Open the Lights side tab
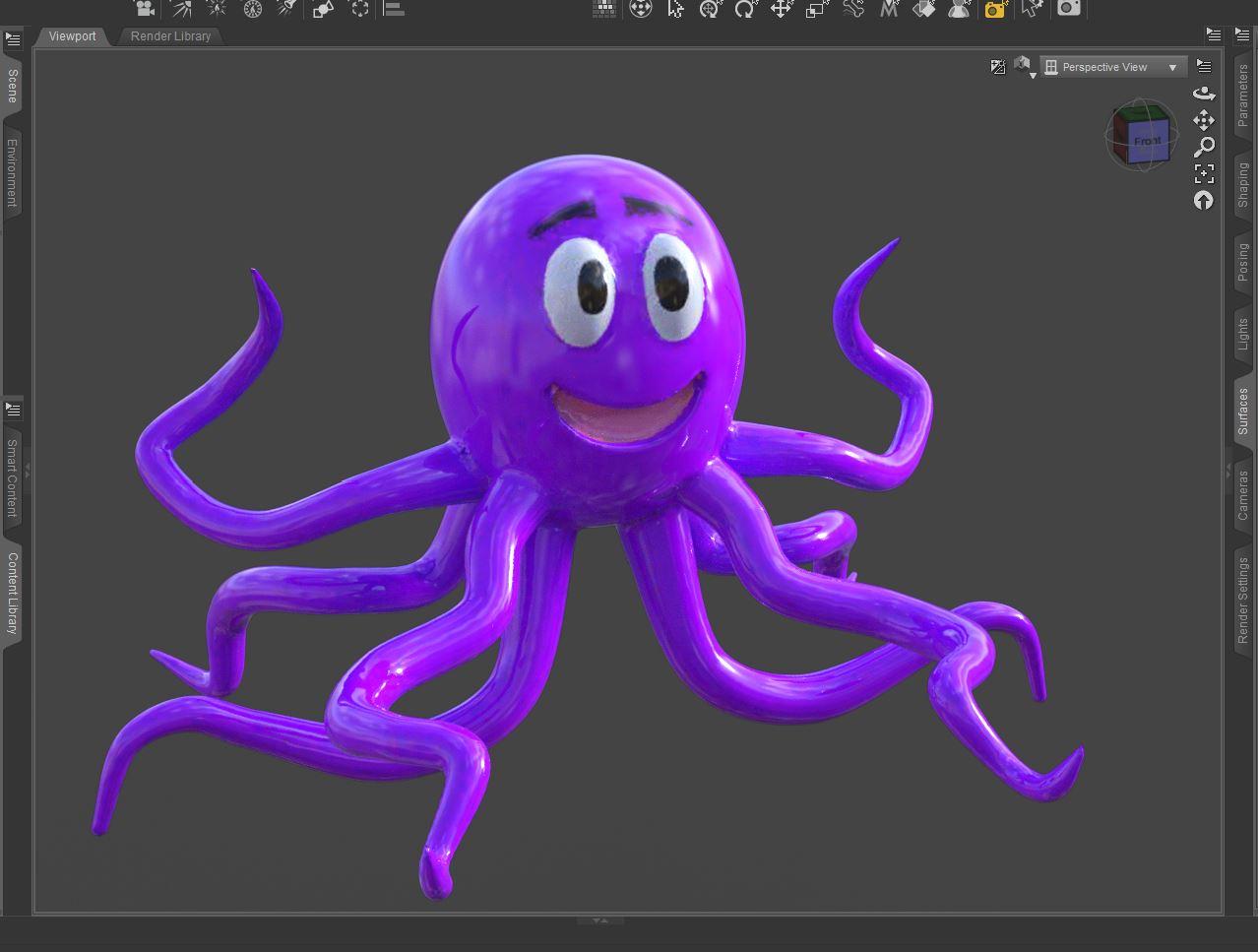The height and width of the screenshot is (952, 1258). [1243, 335]
